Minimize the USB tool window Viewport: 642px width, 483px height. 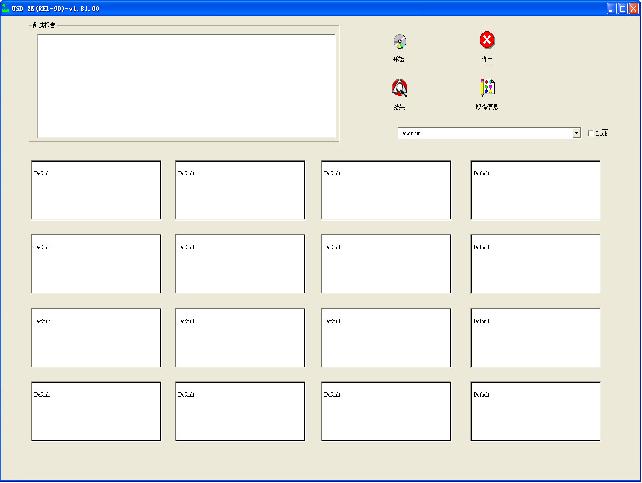pos(610,7)
